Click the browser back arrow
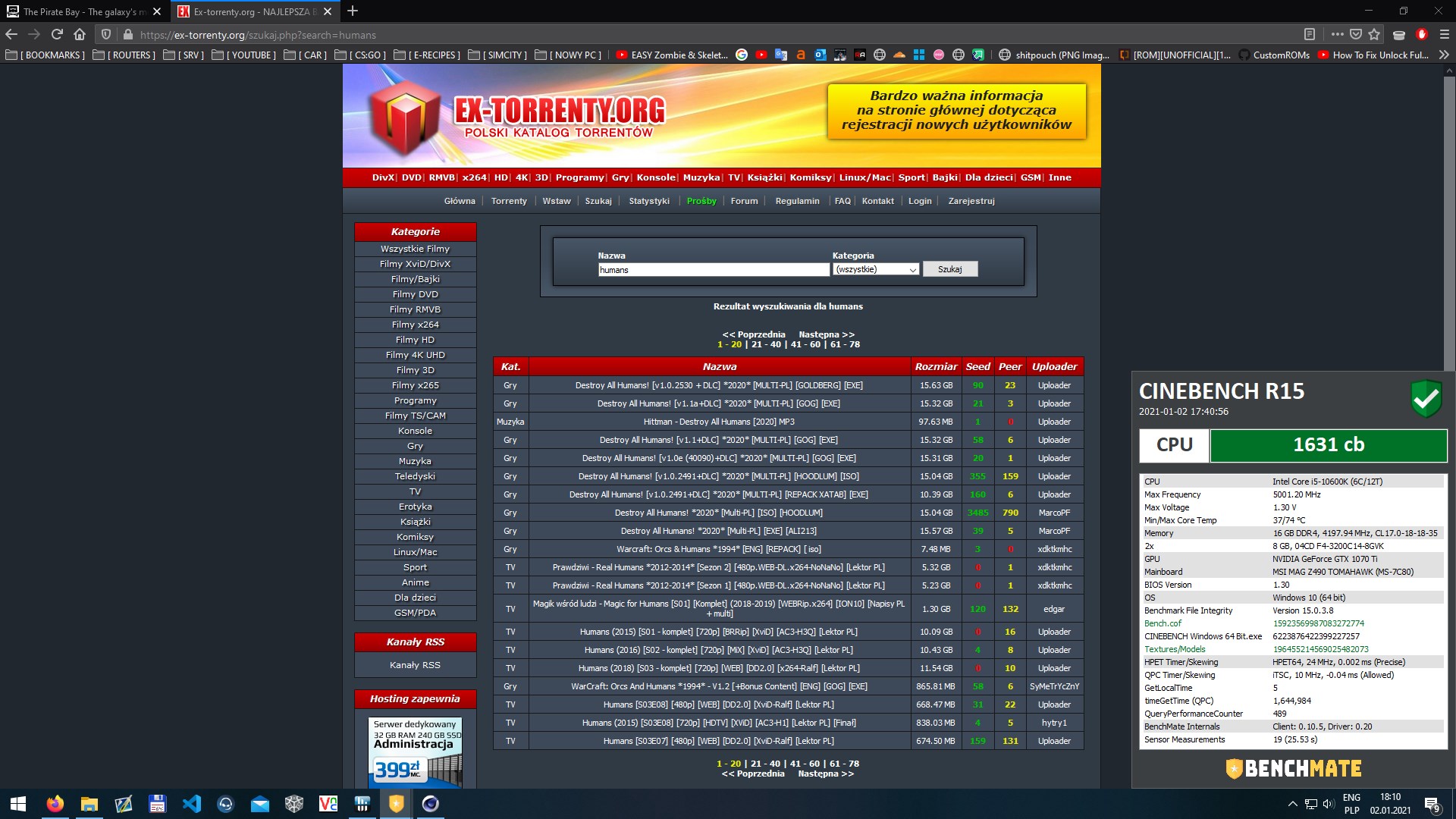The image size is (1456, 819). pyautogui.click(x=11, y=35)
